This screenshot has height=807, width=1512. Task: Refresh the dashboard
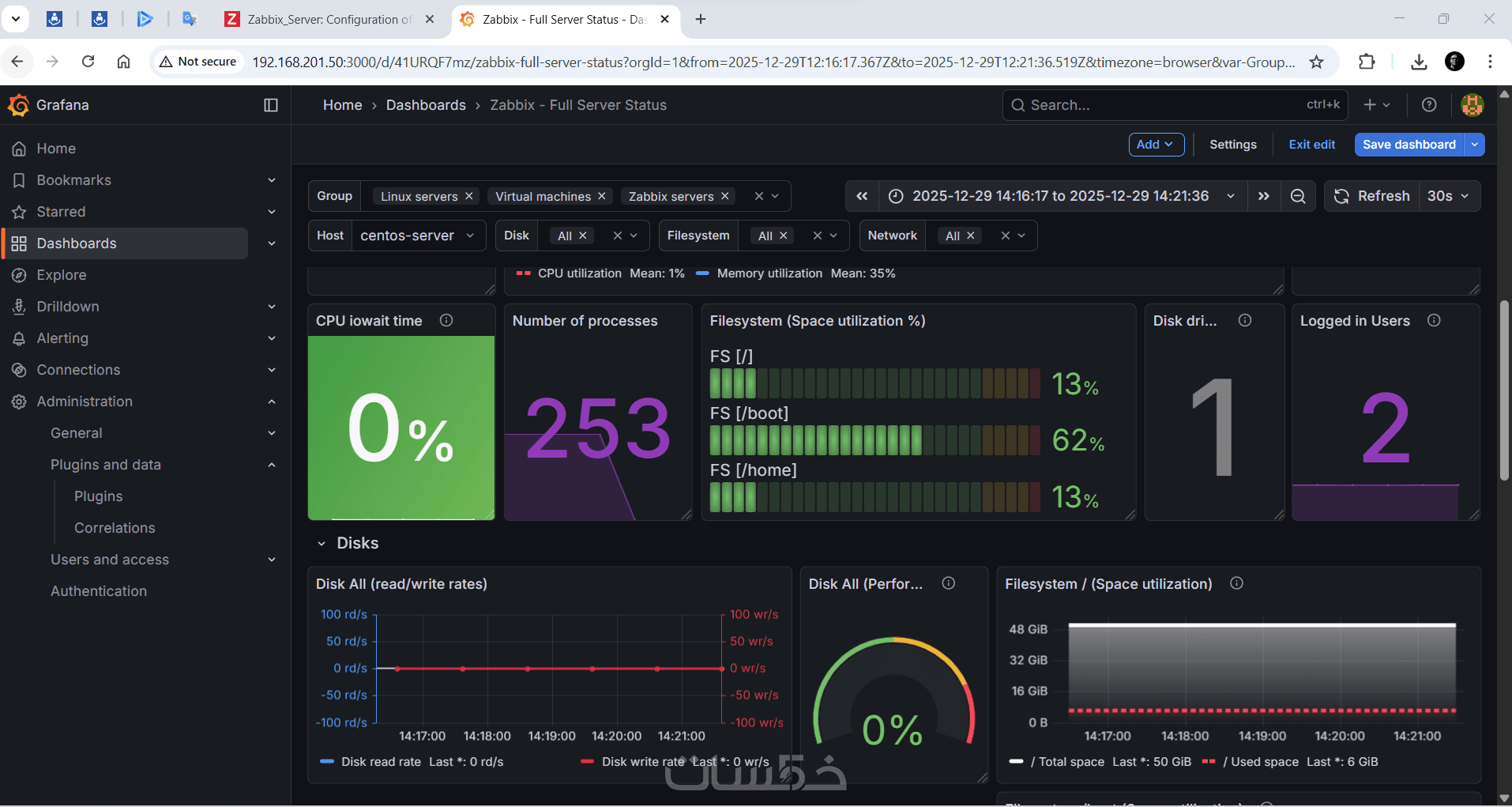[1371, 196]
